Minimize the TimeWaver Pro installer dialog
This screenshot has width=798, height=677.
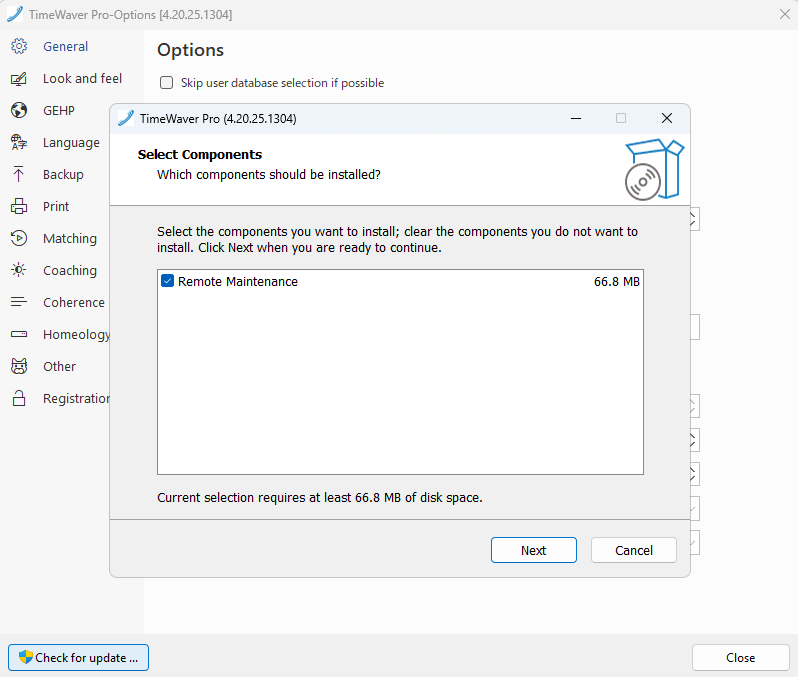coord(576,118)
